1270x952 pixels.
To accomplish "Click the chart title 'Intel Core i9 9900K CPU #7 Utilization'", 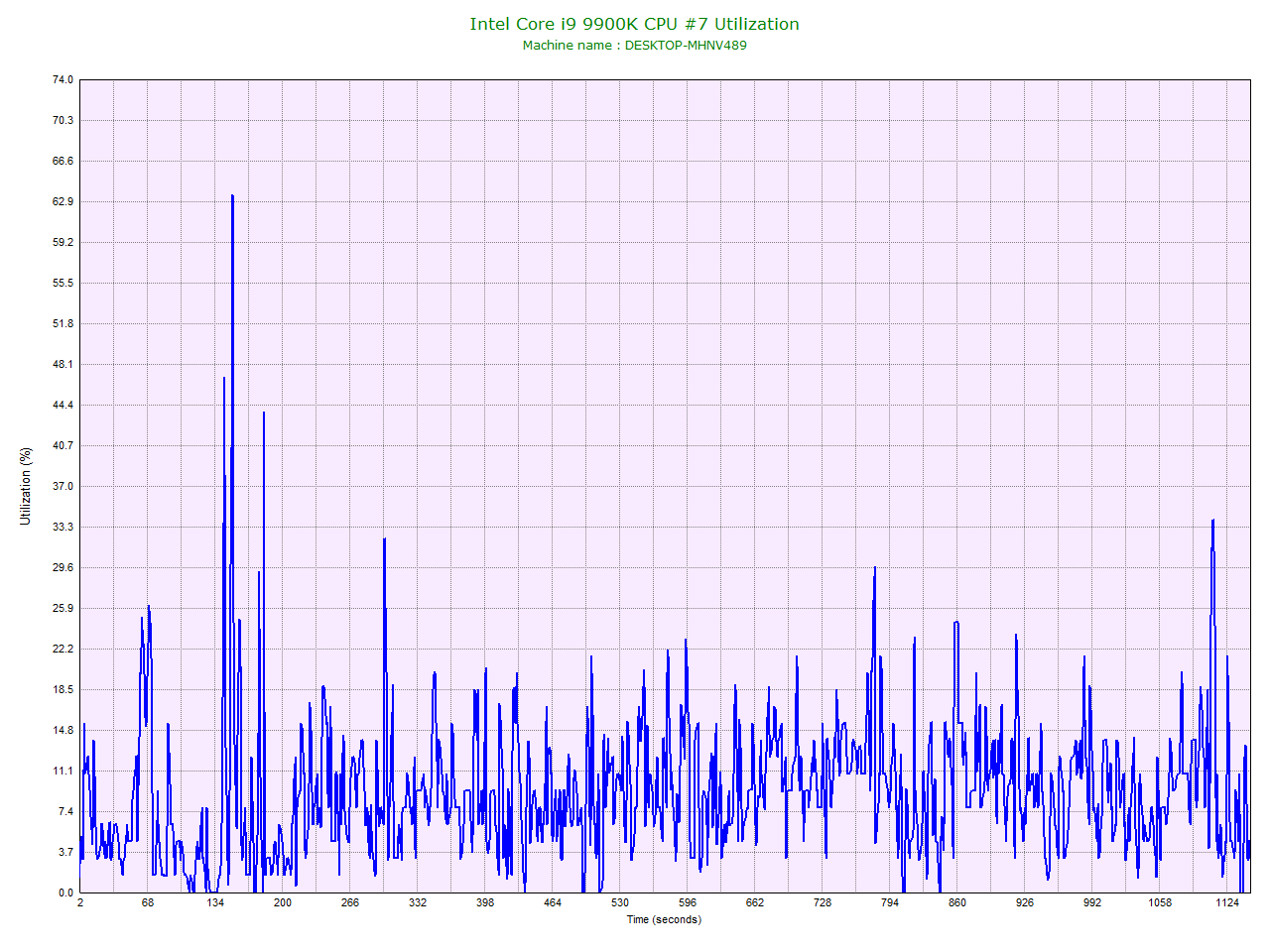I will (634, 24).
